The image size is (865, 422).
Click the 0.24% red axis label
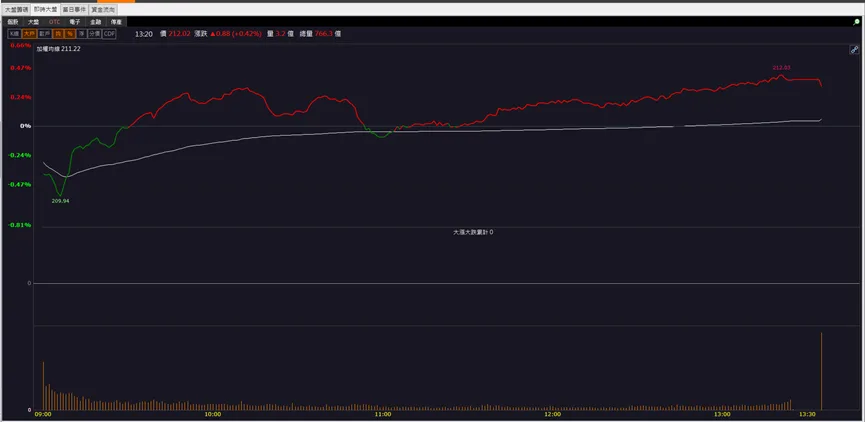coord(21,97)
